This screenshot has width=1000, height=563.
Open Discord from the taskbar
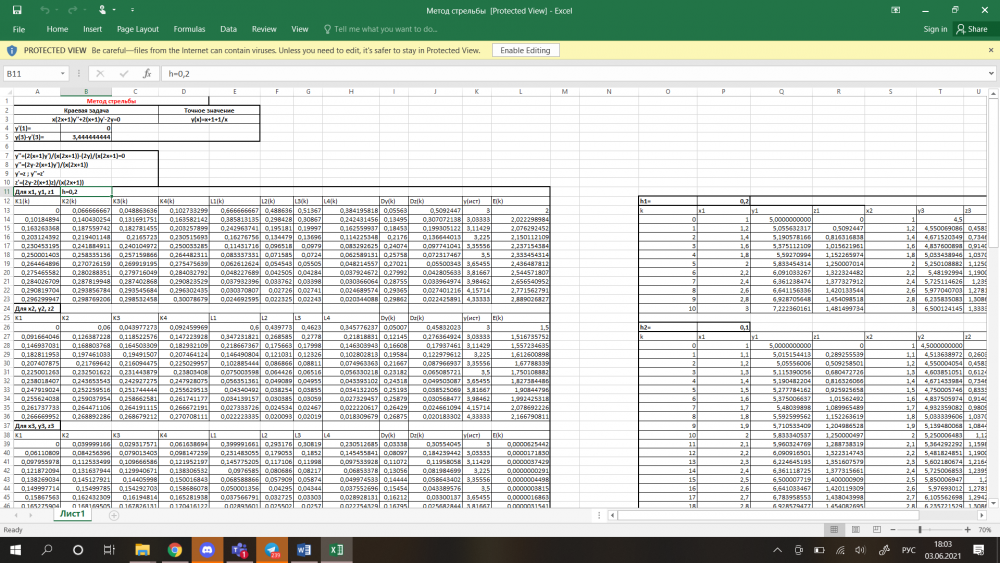[207, 550]
